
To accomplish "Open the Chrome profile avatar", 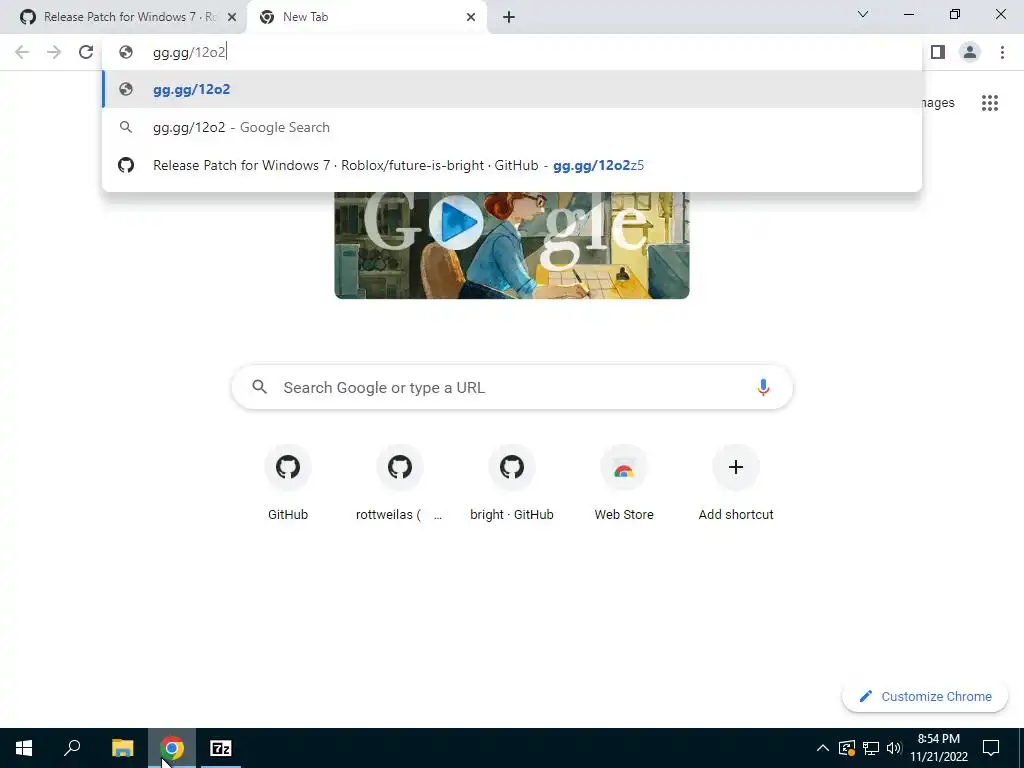I will [x=970, y=52].
